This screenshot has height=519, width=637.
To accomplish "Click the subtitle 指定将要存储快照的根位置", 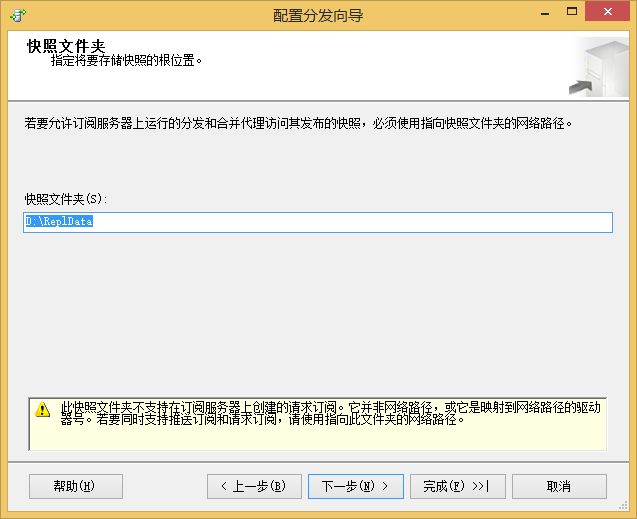I will click(126, 61).
